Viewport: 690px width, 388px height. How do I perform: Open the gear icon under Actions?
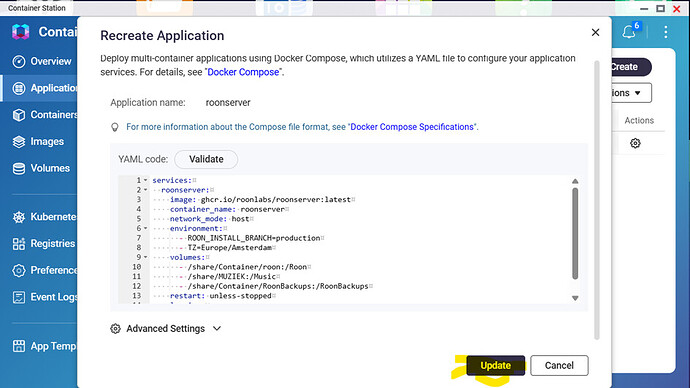635,143
